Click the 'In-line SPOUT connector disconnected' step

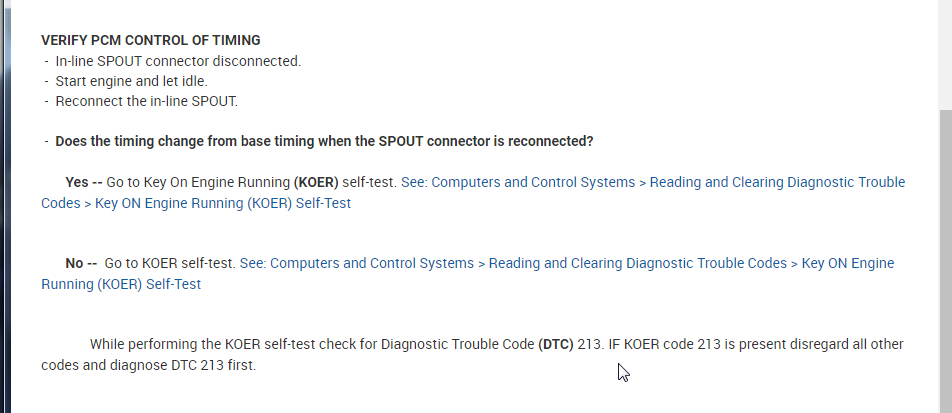[177, 61]
